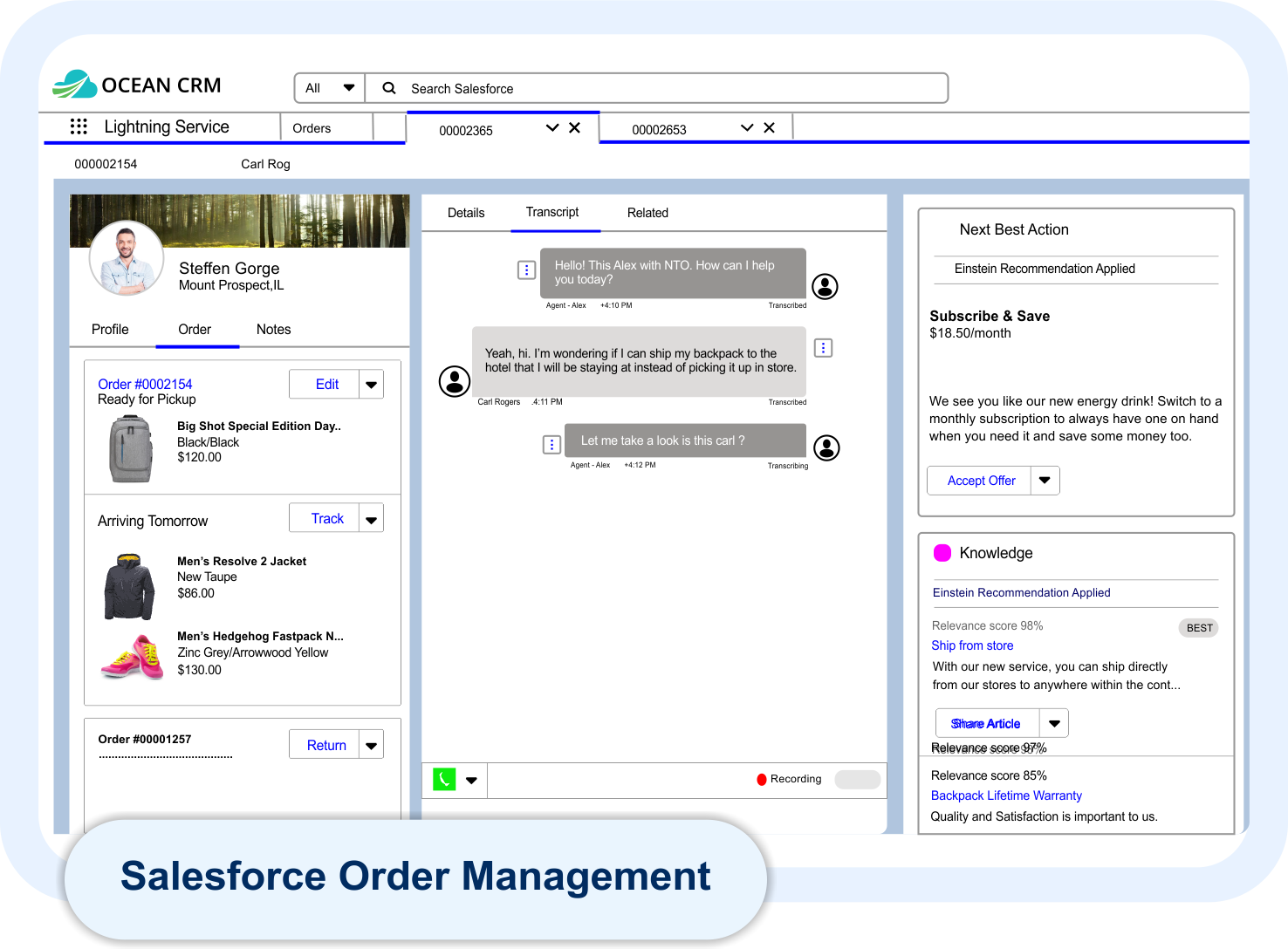The width and height of the screenshot is (1288, 949).
Task: Open options menu beside 'Let me take a look' message
Action: click(x=552, y=445)
